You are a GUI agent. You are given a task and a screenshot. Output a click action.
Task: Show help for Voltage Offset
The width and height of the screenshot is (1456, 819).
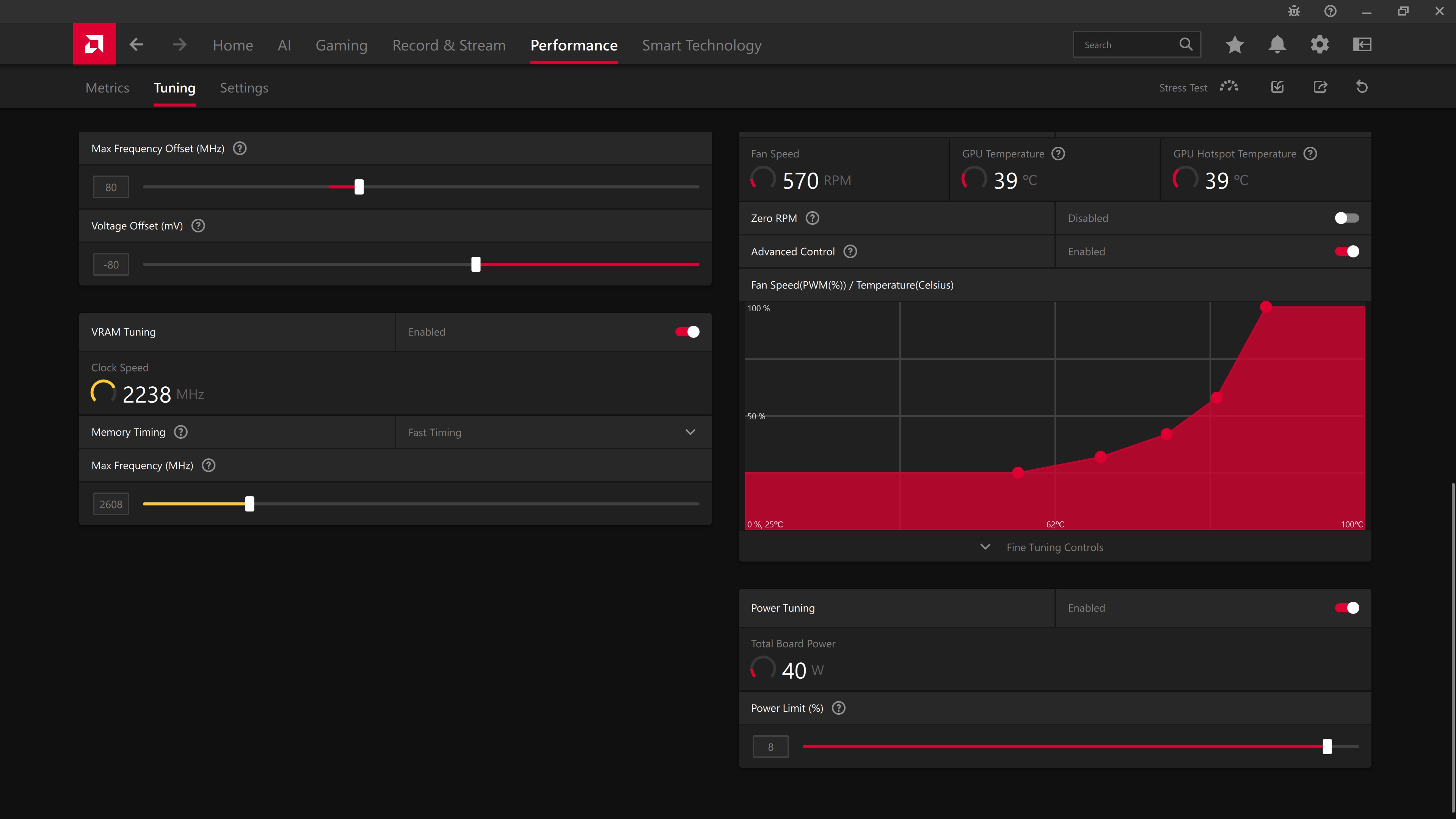(198, 226)
